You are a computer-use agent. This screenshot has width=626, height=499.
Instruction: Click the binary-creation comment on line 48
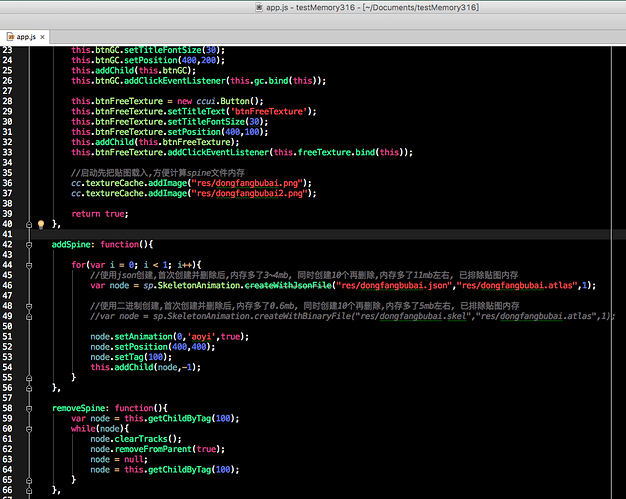(x=305, y=306)
